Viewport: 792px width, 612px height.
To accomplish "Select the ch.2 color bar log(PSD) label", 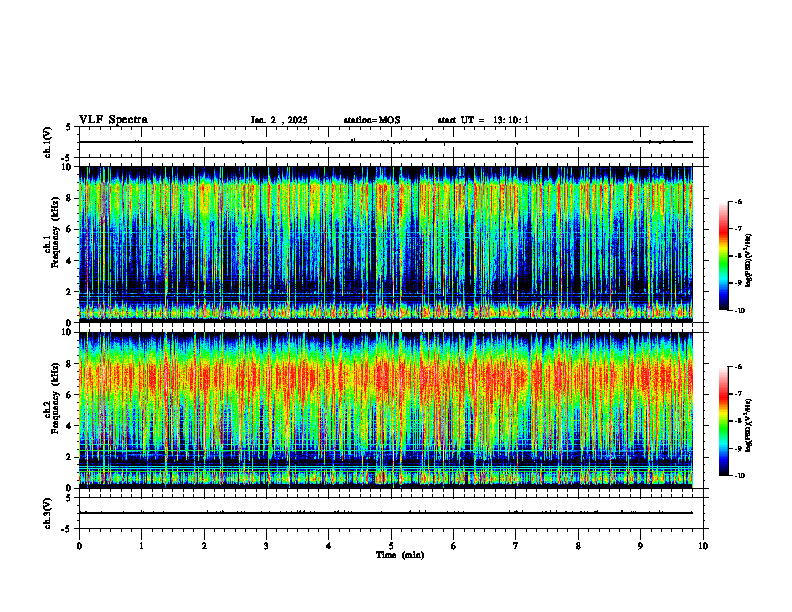I will pyautogui.click(x=749, y=425).
